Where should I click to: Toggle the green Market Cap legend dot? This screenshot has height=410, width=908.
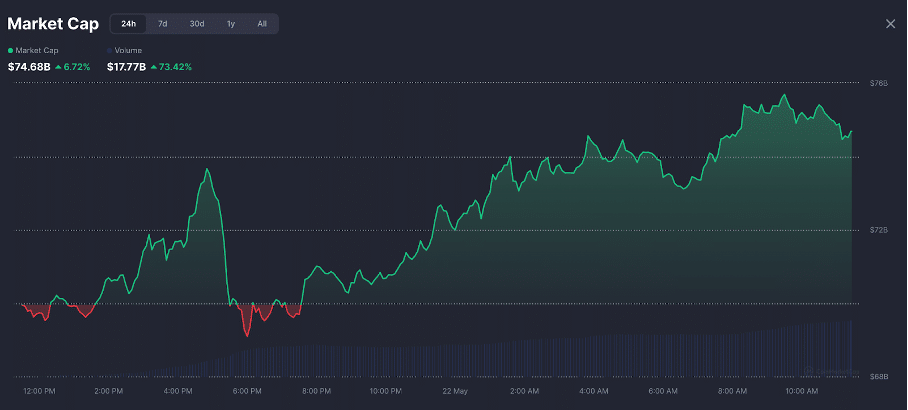11,50
